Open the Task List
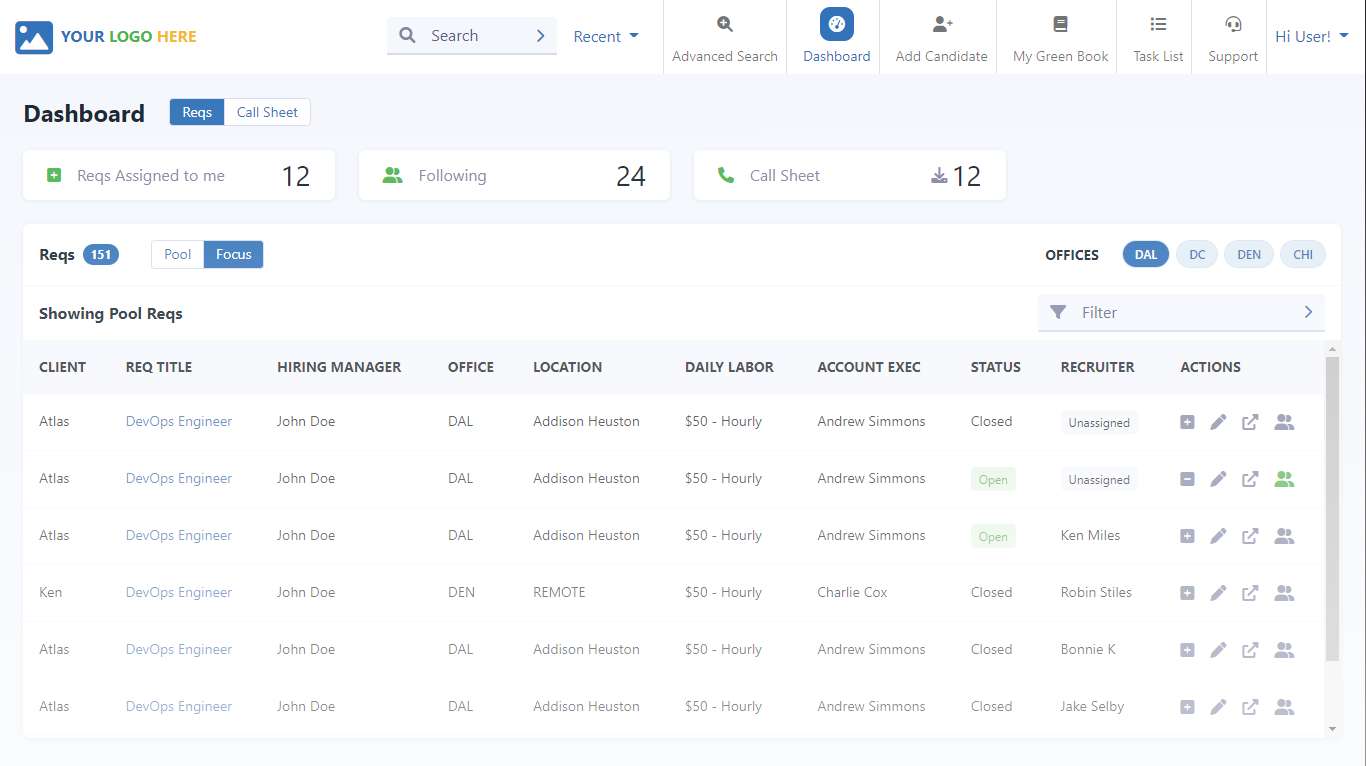 (x=1158, y=38)
